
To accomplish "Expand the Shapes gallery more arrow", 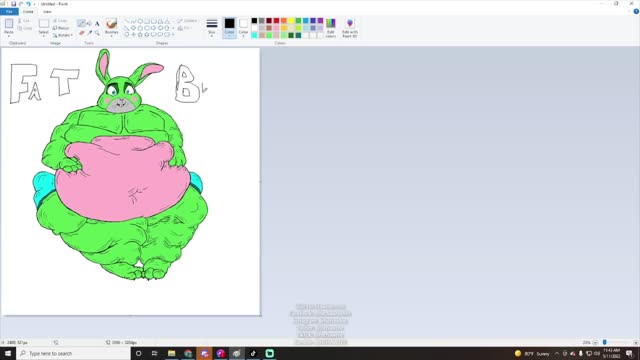I will click(173, 35).
